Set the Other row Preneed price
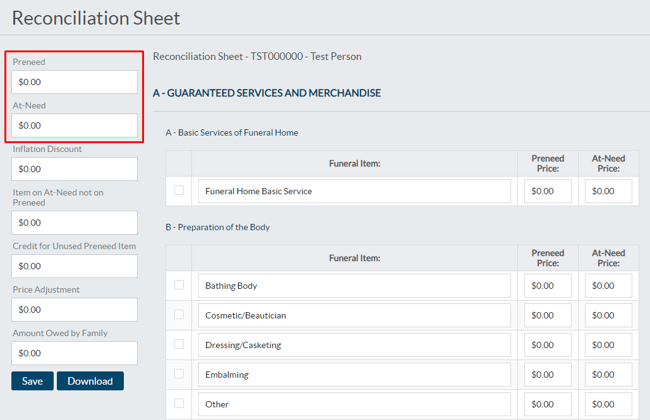 548,404
